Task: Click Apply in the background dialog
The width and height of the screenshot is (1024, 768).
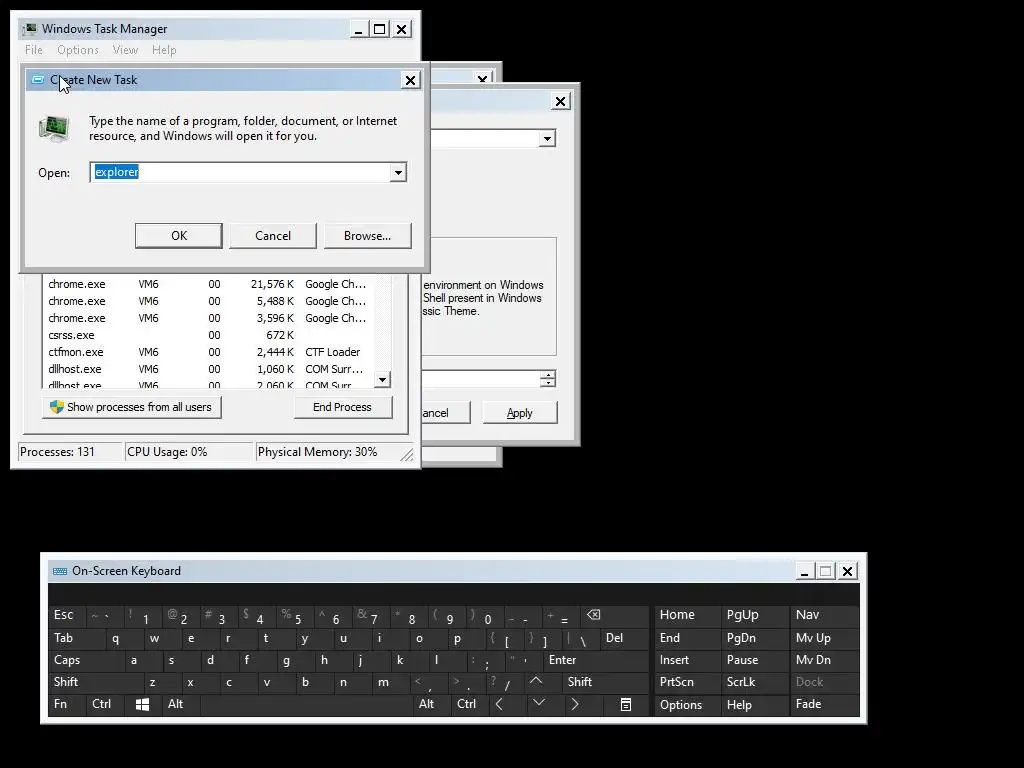Action: pyautogui.click(x=520, y=413)
